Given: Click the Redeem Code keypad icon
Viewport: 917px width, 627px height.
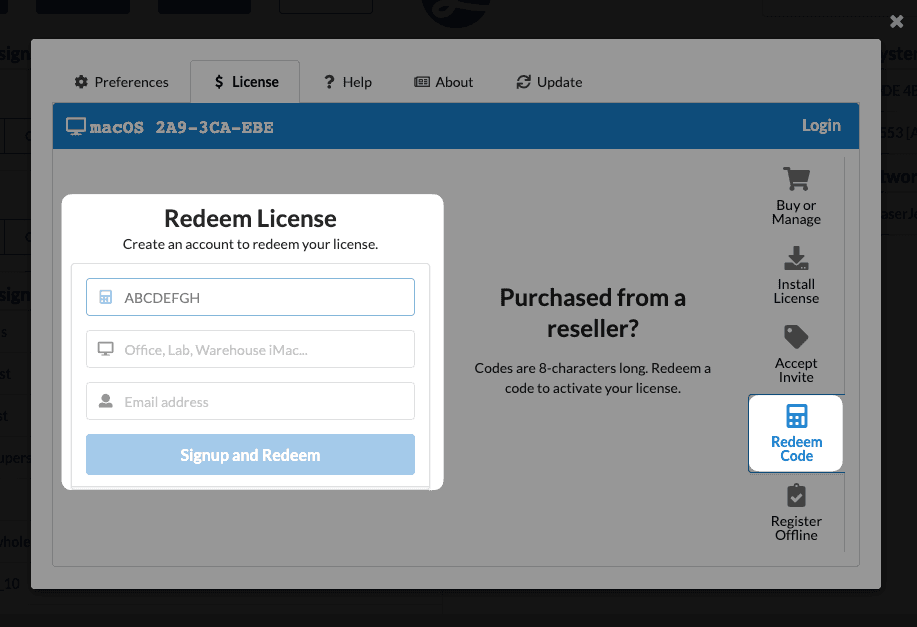Looking at the screenshot, I should 796,414.
